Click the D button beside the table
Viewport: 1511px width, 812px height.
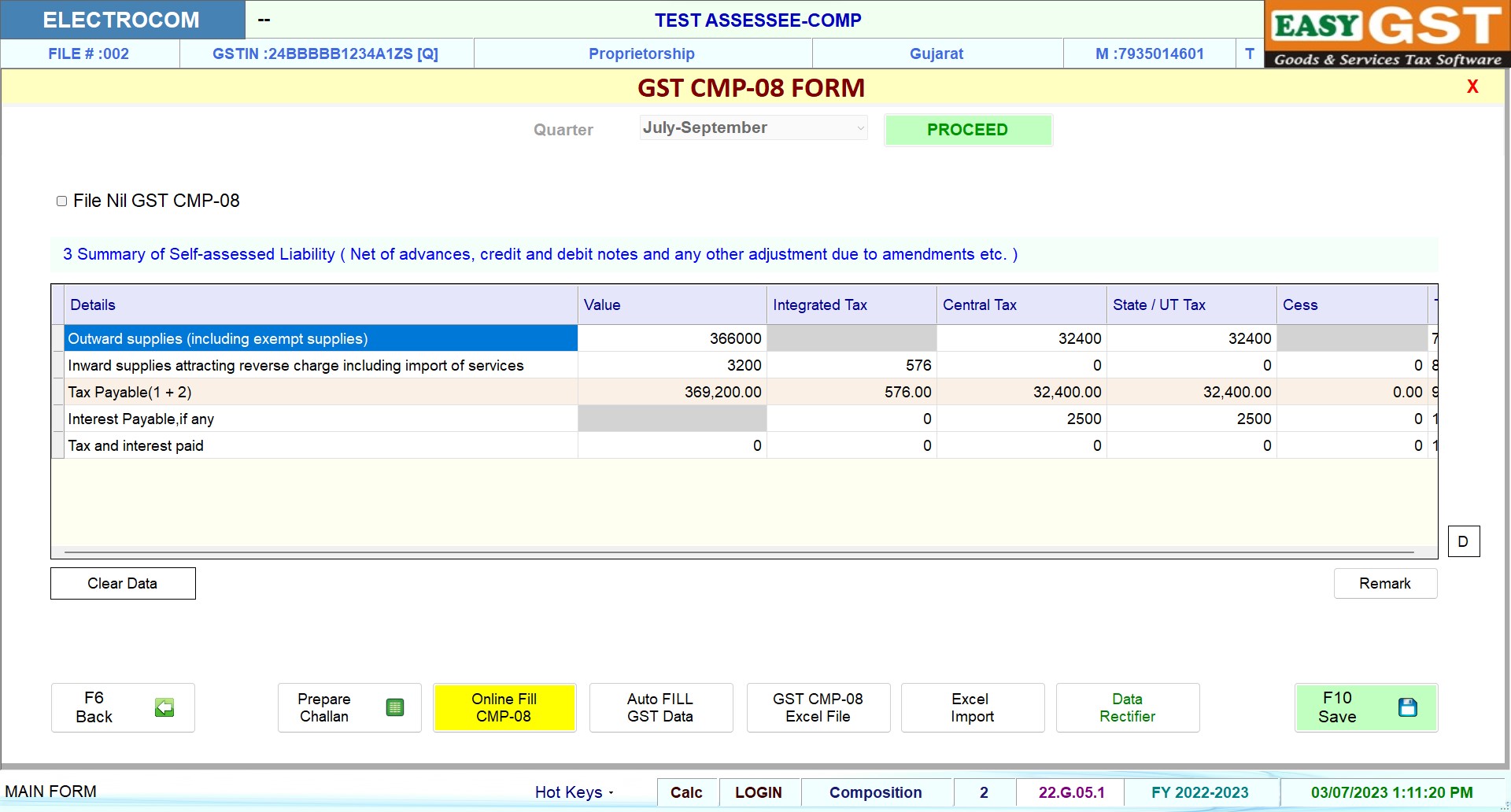1463,541
